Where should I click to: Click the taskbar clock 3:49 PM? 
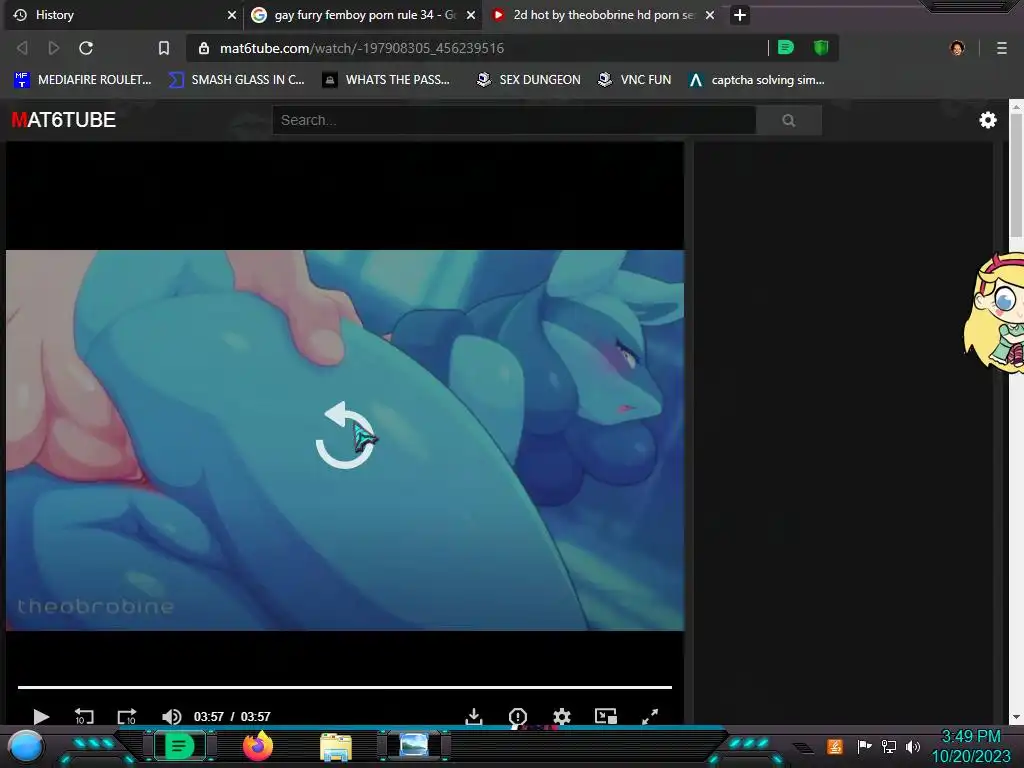(x=971, y=736)
